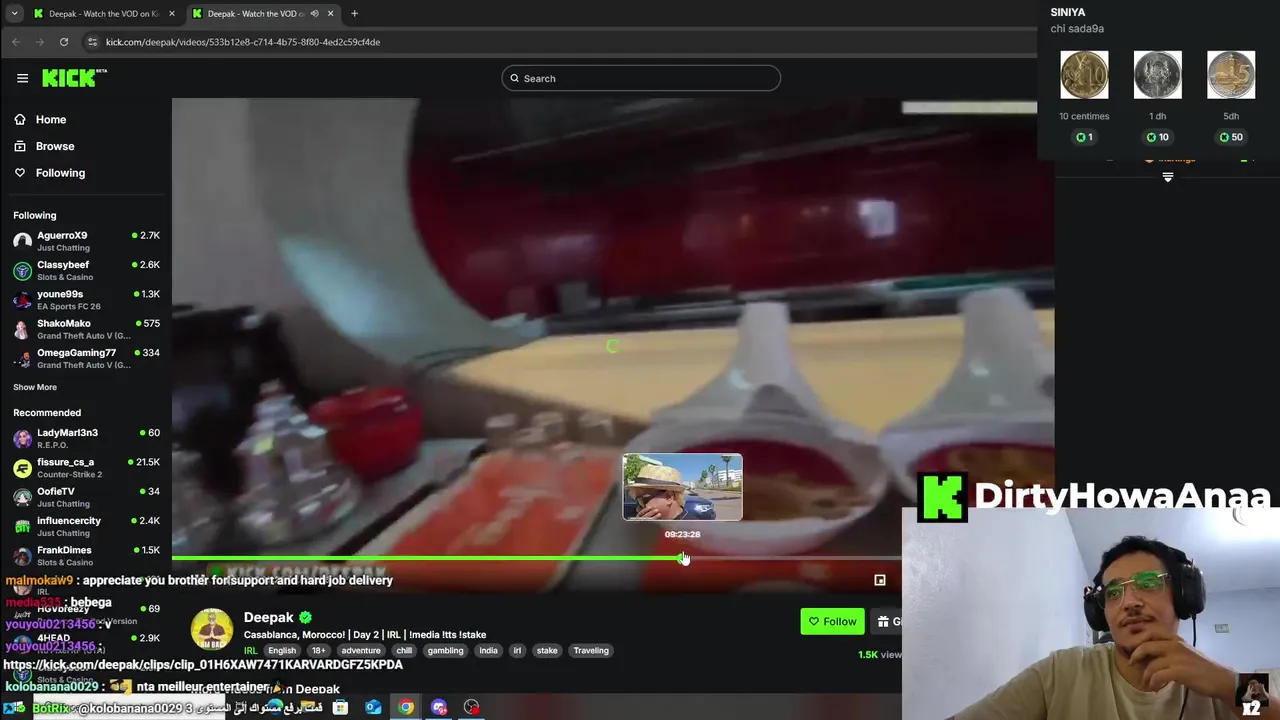Mute the tab via speaker icon
Image resolution: width=1280 pixels, height=720 pixels.
pos(314,14)
